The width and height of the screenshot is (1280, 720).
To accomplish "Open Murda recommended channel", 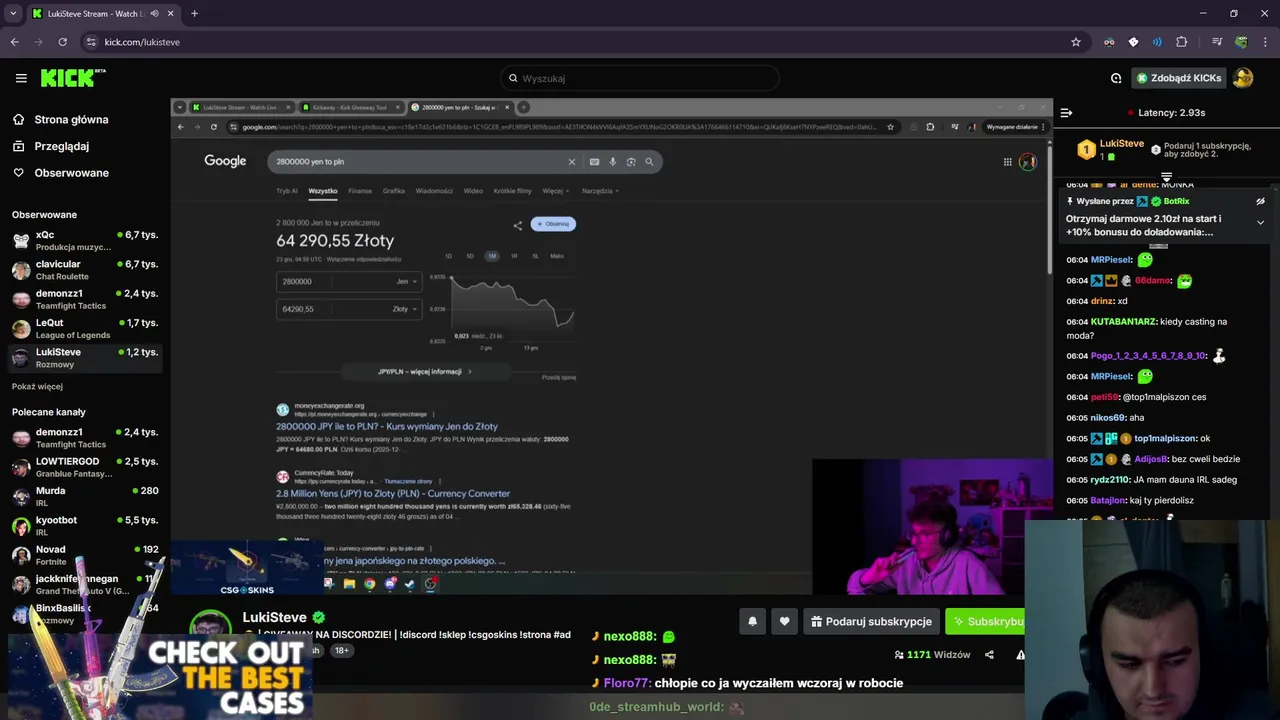I will (x=85, y=496).
